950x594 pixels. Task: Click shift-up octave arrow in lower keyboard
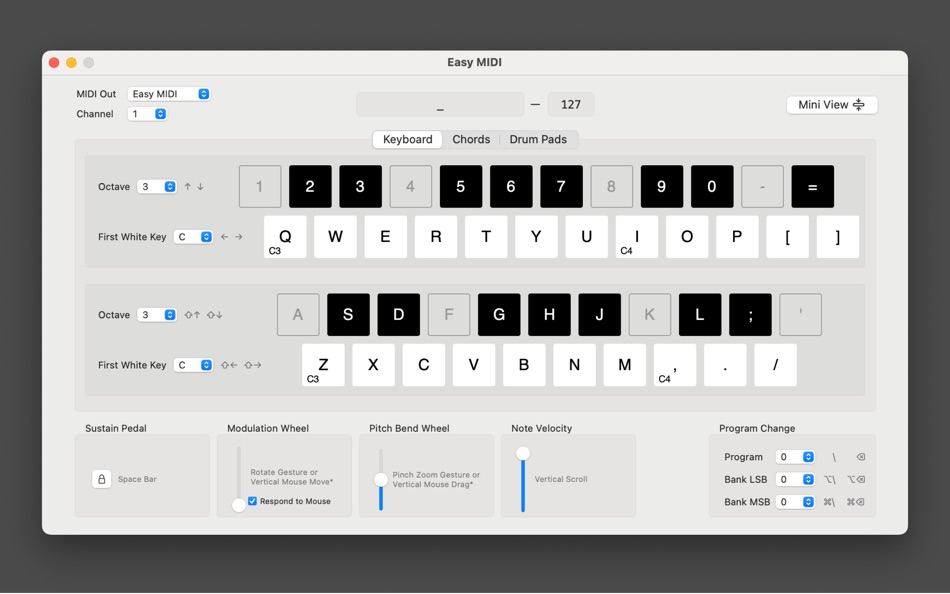click(193, 315)
